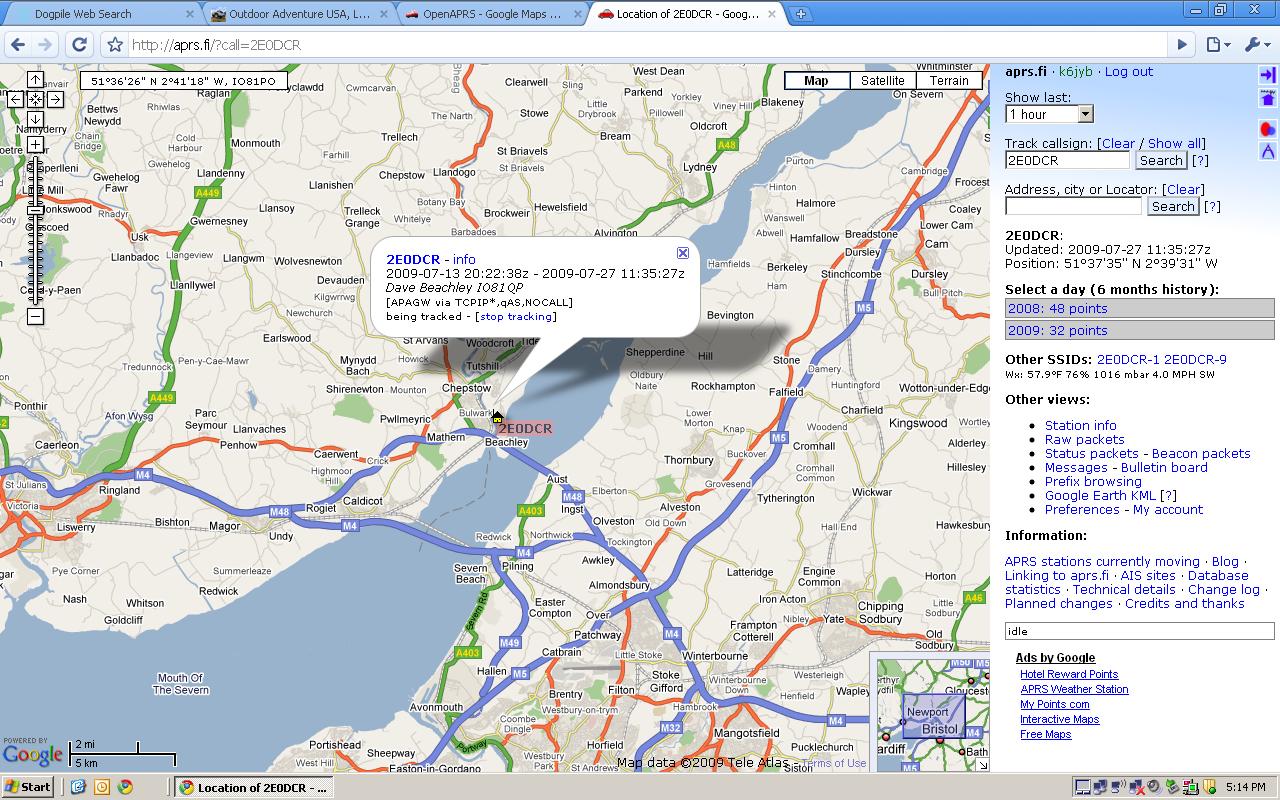Click the blue house icon in sidebar
1280x800 pixels.
[1267, 98]
